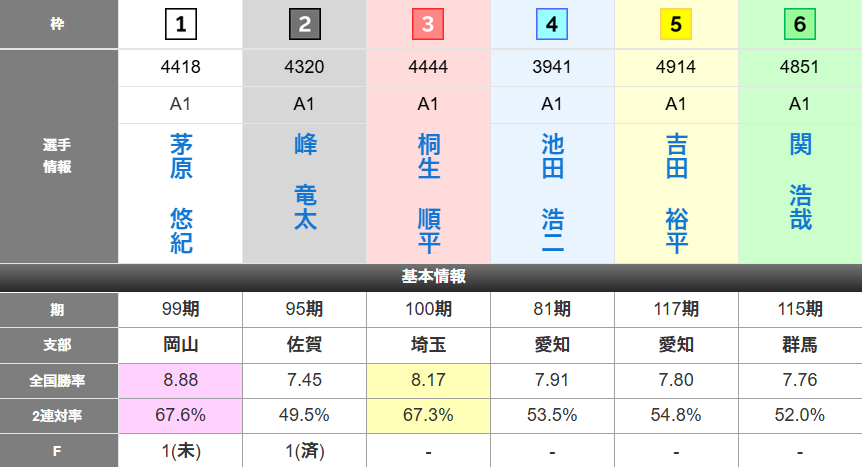Click the 基本情報 section header bar
The image size is (862, 467).
[431, 277]
